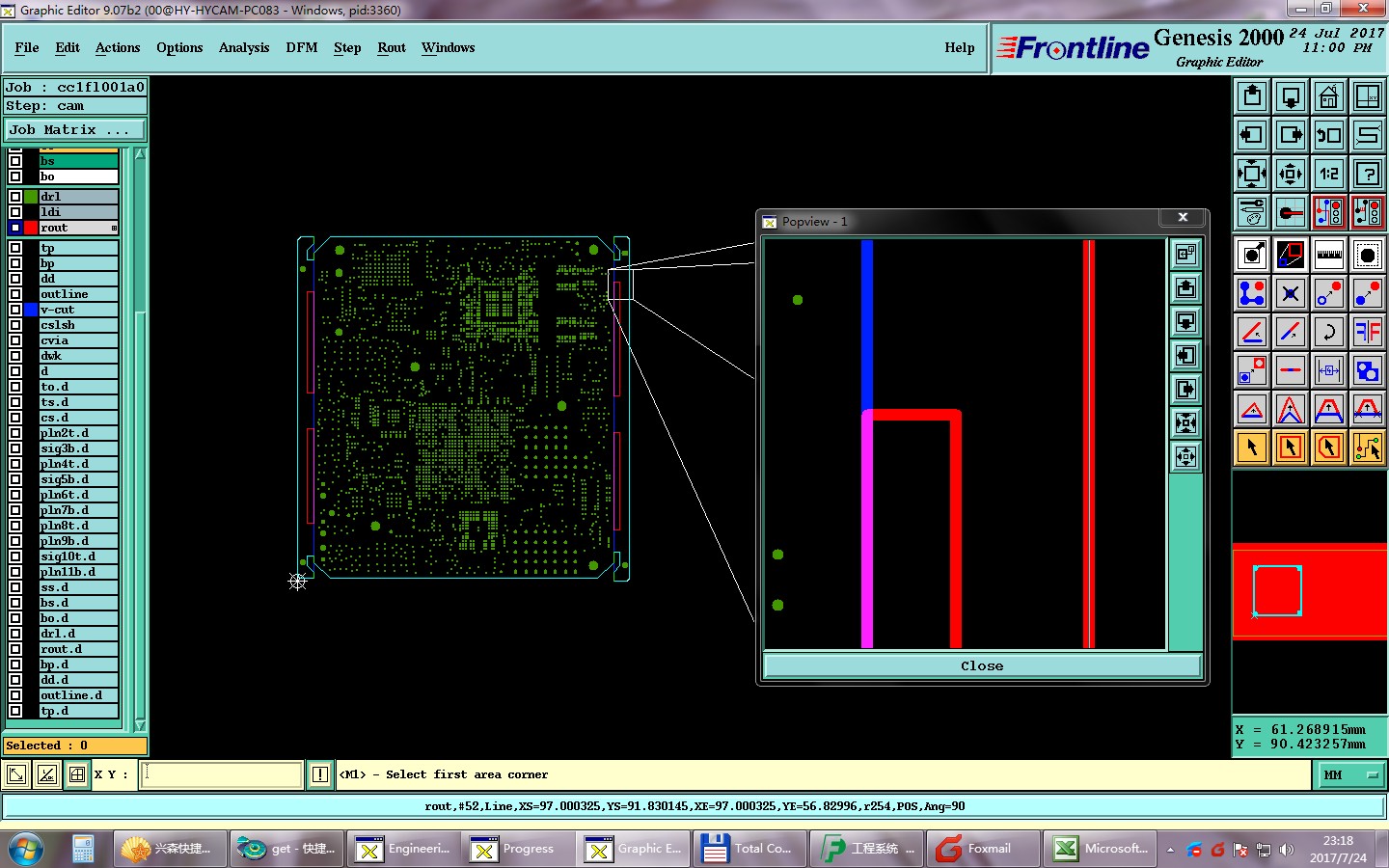Click the Close button in Popview
The width and height of the screenshot is (1389, 868).
click(x=982, y=665)
